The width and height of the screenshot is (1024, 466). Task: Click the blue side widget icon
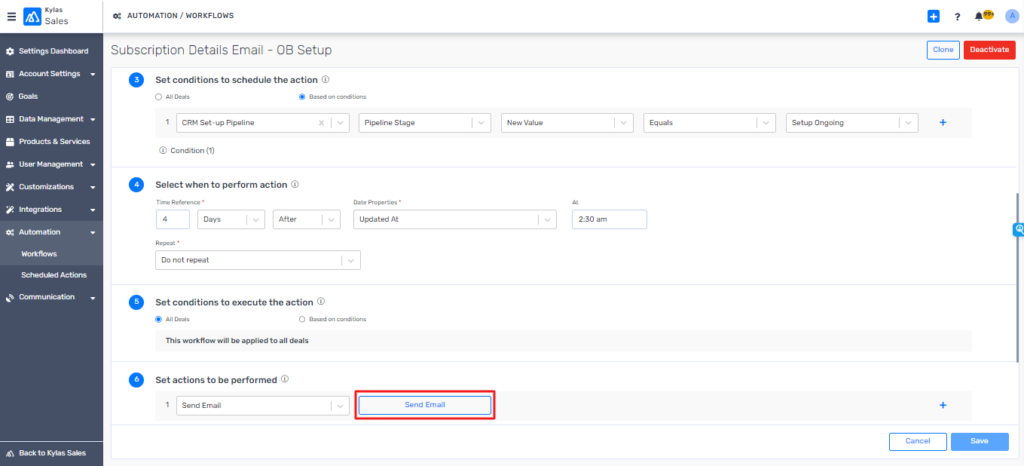[1018, 229]
